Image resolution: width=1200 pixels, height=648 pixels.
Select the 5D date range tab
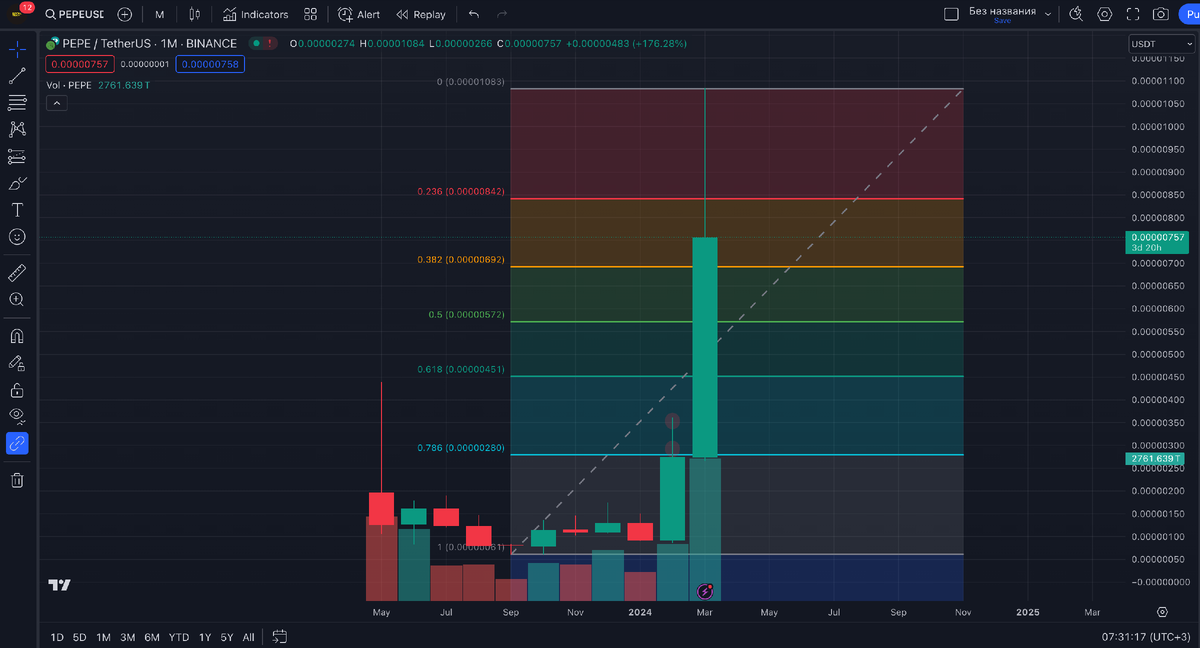point(79,637)
